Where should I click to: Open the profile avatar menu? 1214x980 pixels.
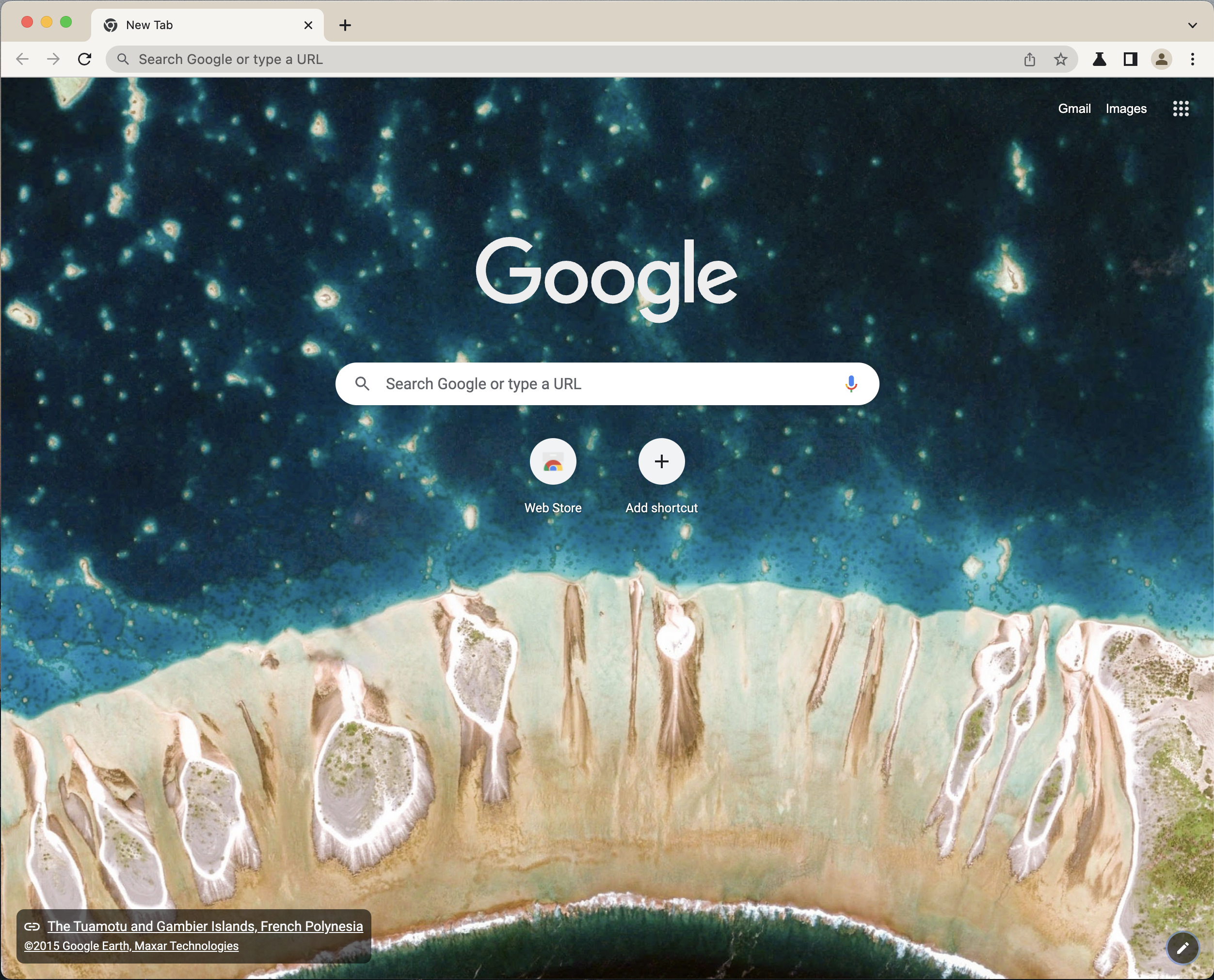point(1161,59)
